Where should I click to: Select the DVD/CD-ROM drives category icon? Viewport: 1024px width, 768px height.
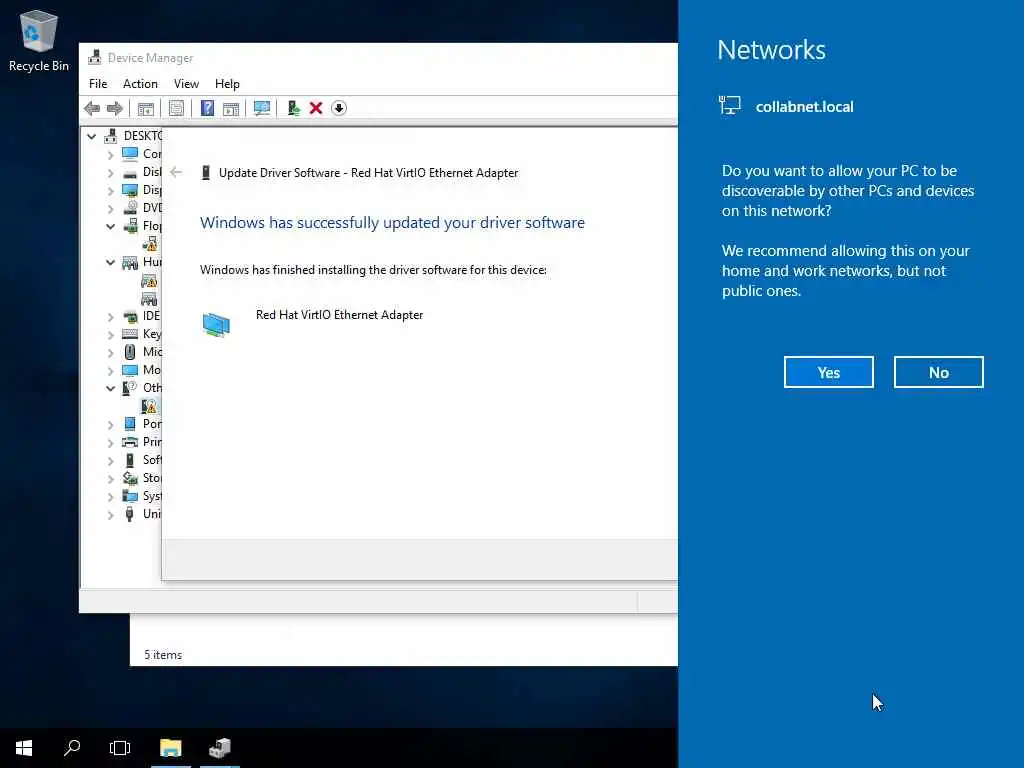(x=131, y=208)
